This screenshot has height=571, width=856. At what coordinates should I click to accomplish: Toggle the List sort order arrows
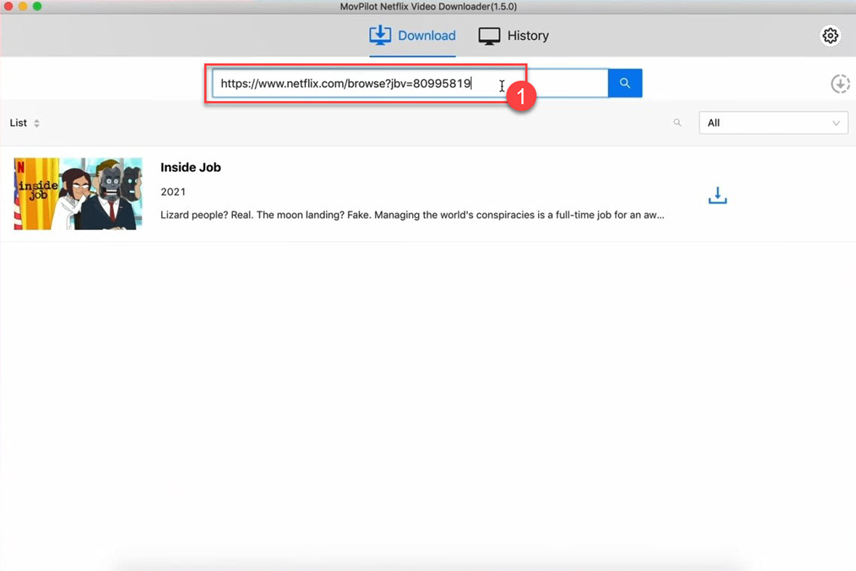(x=37, y=123)
